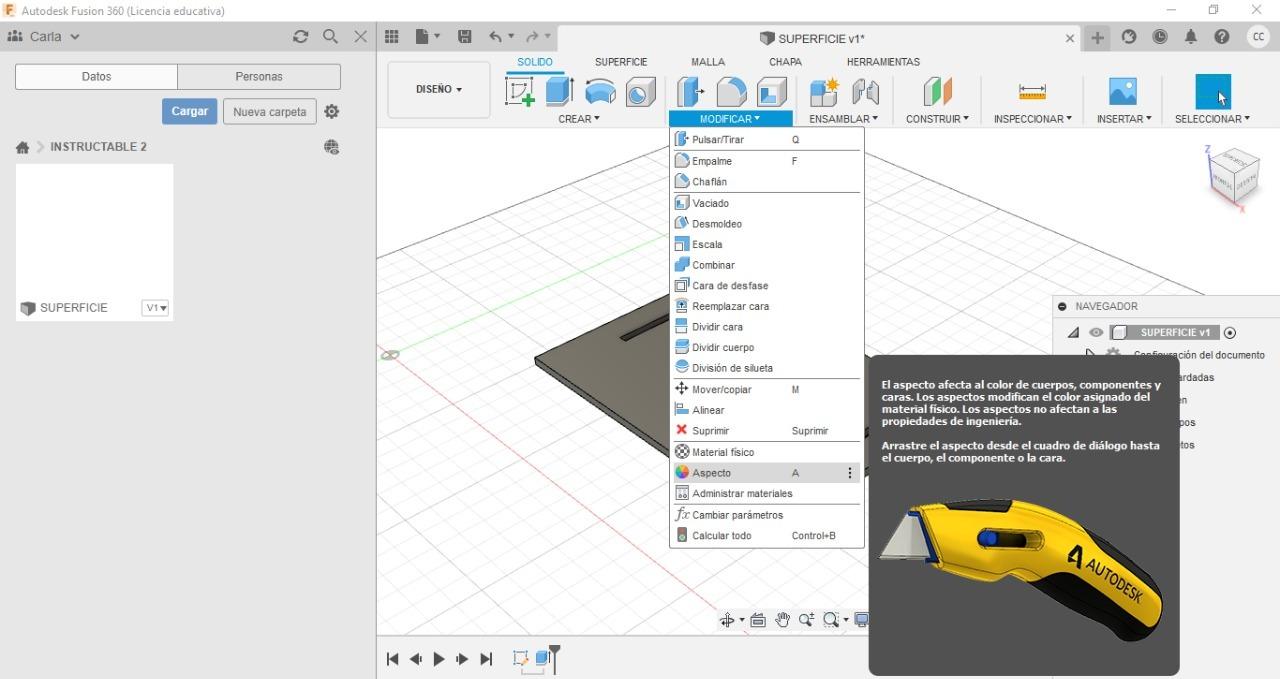Choose Aspecto from Modificar menu
This screenshot has height=679, width=1280.
(766, 473)
